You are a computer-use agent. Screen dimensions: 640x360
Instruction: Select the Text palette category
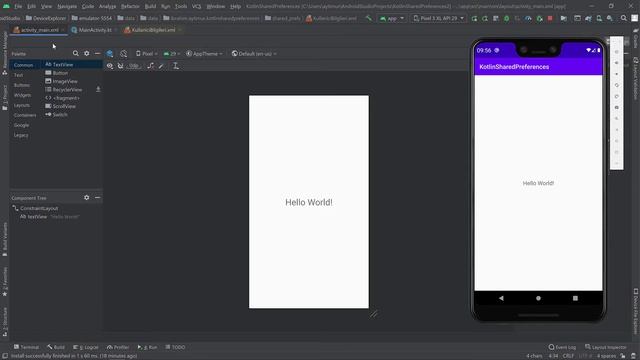click(19, 75)
